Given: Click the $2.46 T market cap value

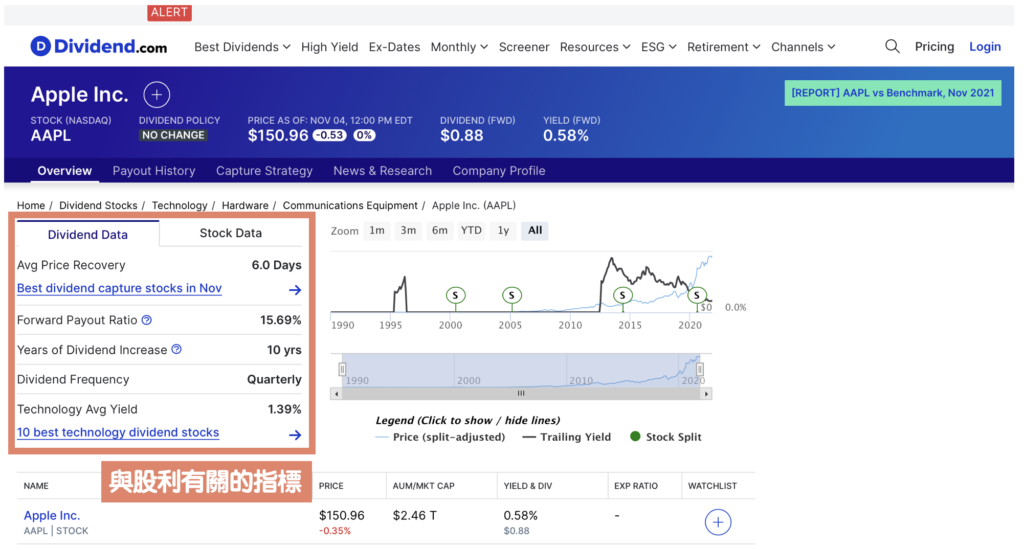Looking at the screenshot, I should [x=415, y=515].
